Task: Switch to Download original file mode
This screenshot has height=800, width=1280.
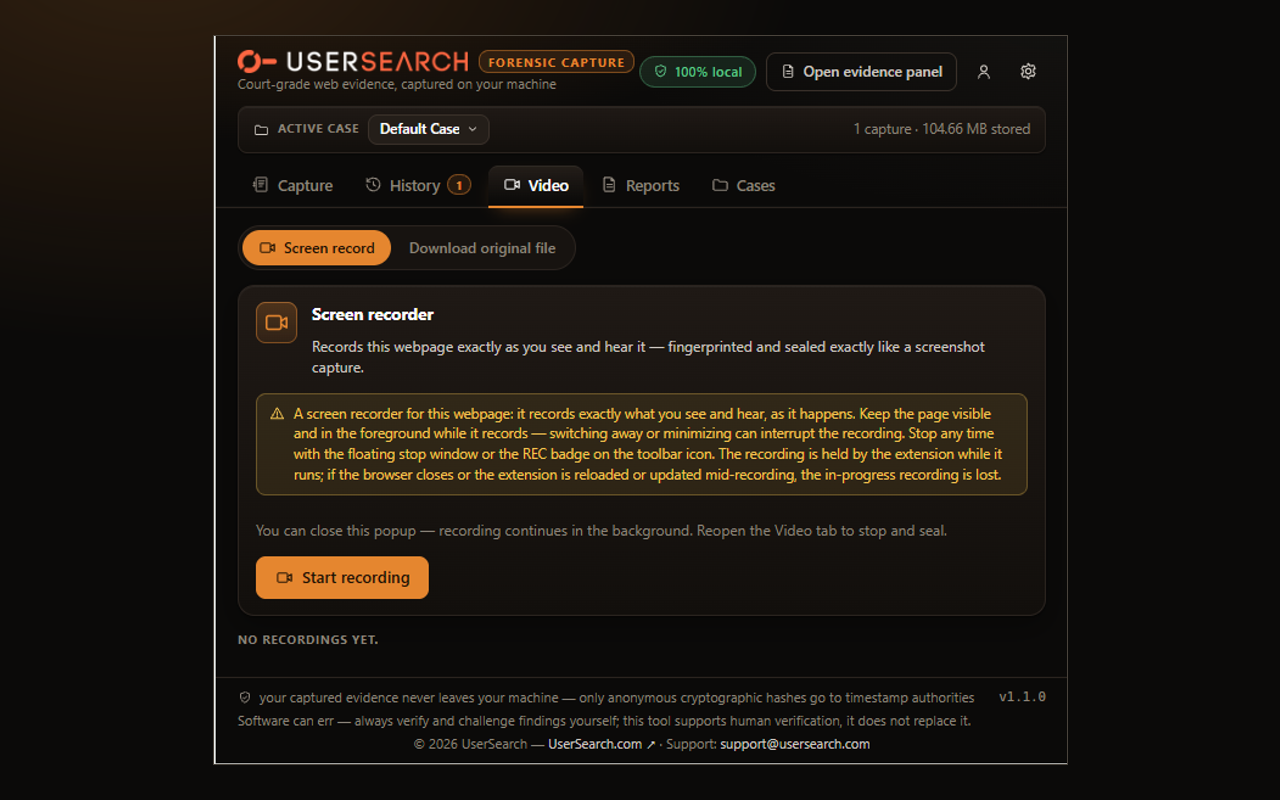Action: pos(482,248)
